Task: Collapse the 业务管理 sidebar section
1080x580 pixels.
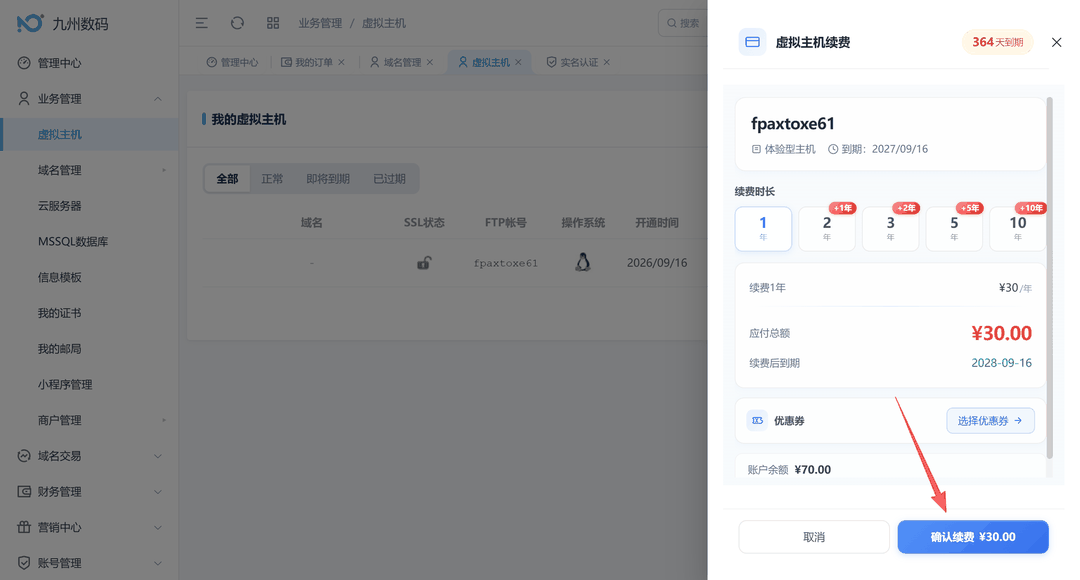Action: [x=158, y=99]
